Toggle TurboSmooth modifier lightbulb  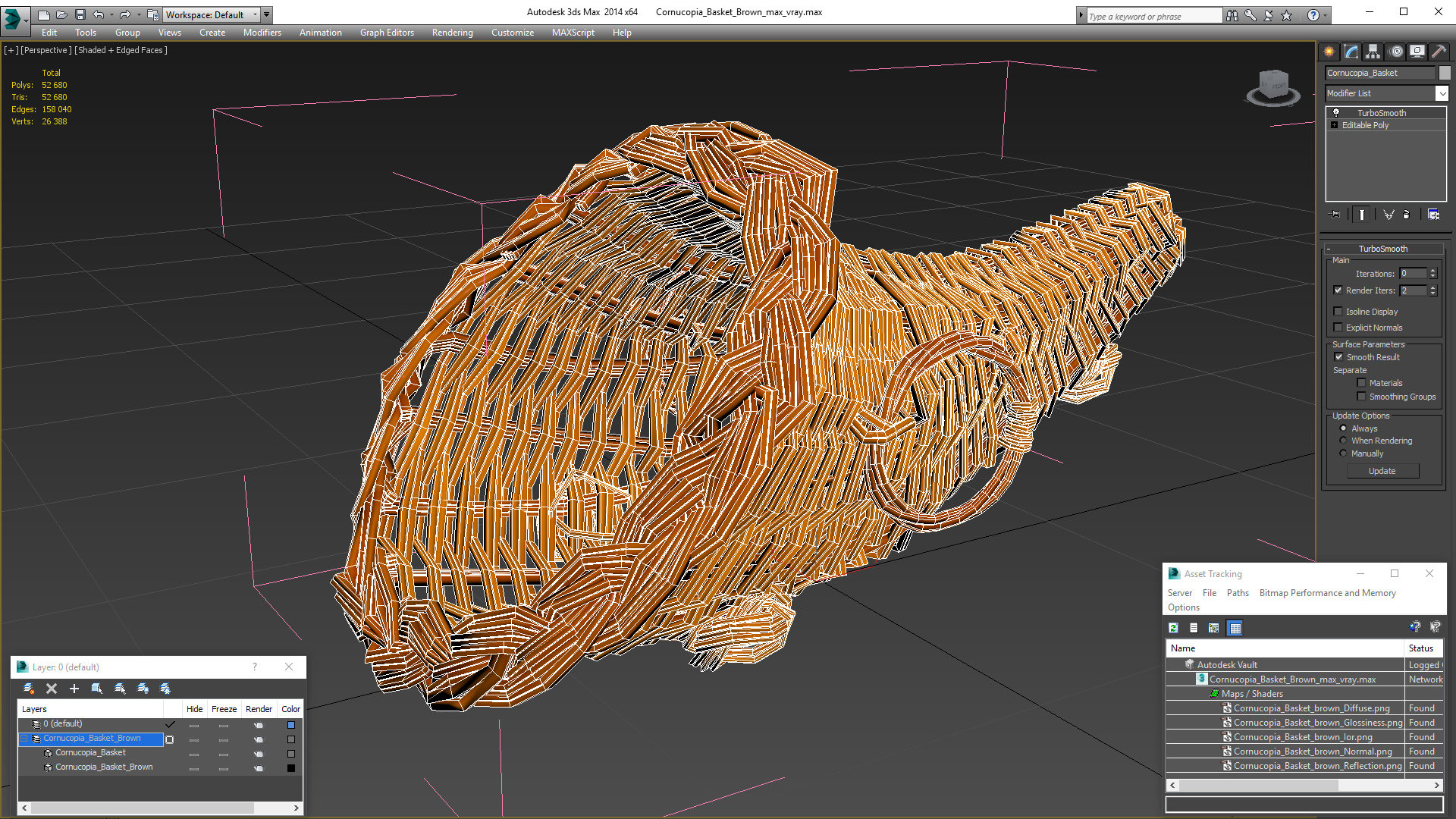click(x=1336, y=112)
